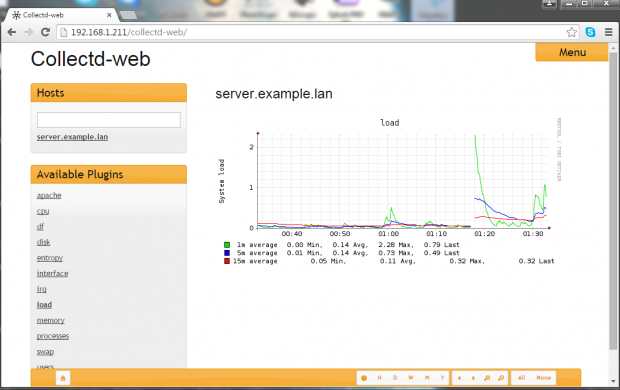The image size is (620, 390).
Task: Focus the Hosts filter input field
Action: click(x=109, y=120)
